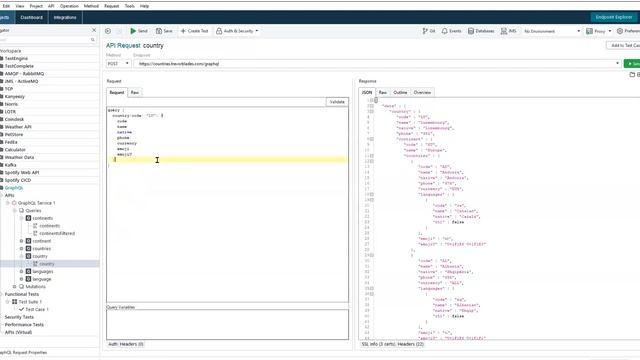
Task: Open the Method menu
Action: [x=91, y=6]
